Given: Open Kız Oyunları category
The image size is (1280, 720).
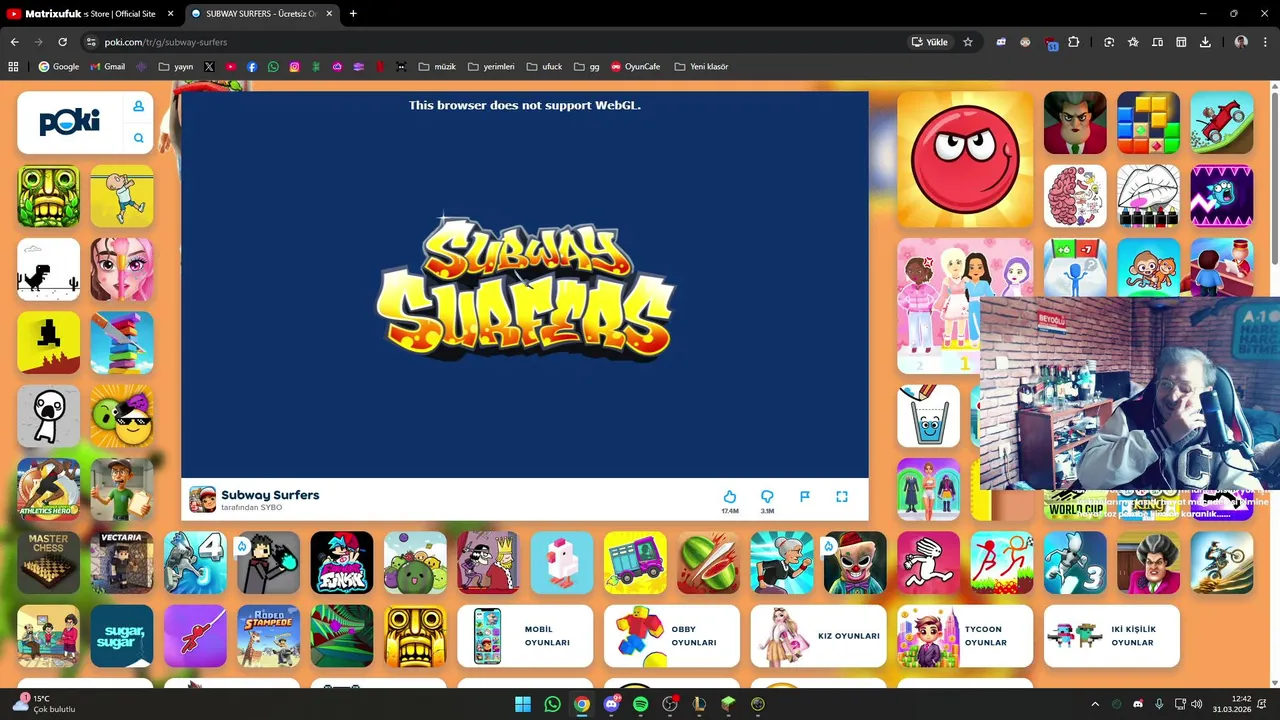Looking at the screenshot, I should point(819,636).
